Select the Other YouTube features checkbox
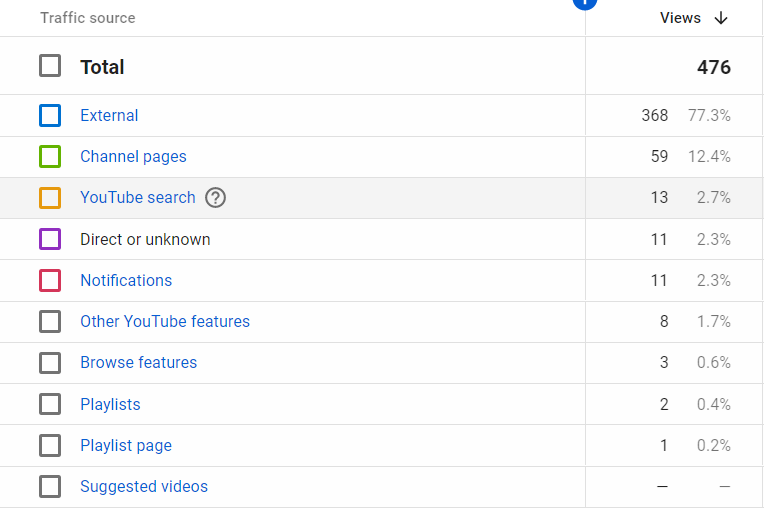The image size is (764, 510). [50, 321]
